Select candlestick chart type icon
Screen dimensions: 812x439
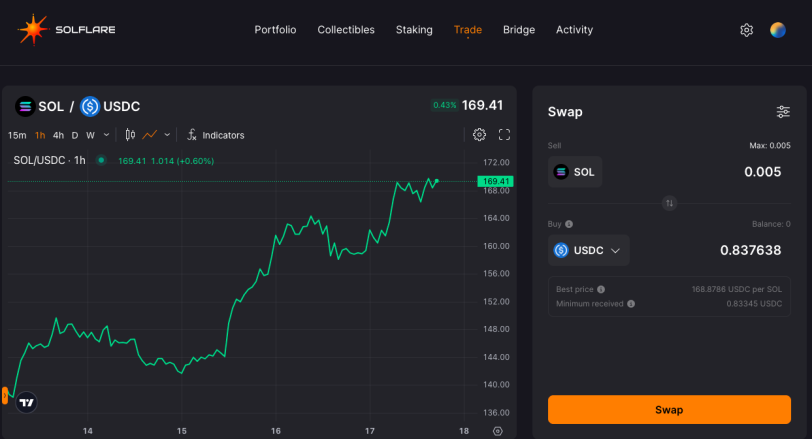130,135
